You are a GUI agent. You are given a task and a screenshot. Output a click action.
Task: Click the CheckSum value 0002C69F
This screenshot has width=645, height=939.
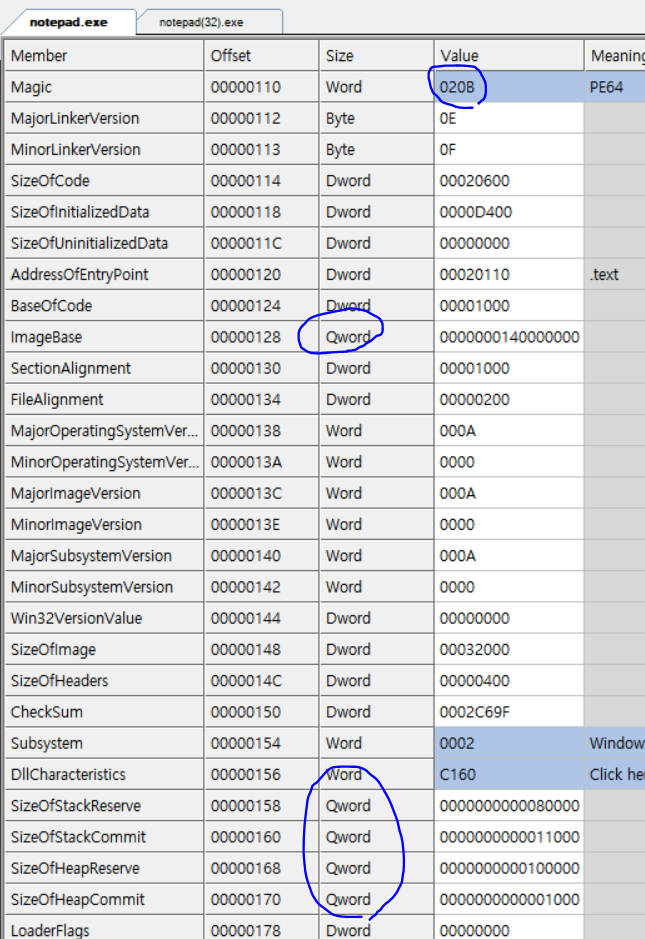509,711
